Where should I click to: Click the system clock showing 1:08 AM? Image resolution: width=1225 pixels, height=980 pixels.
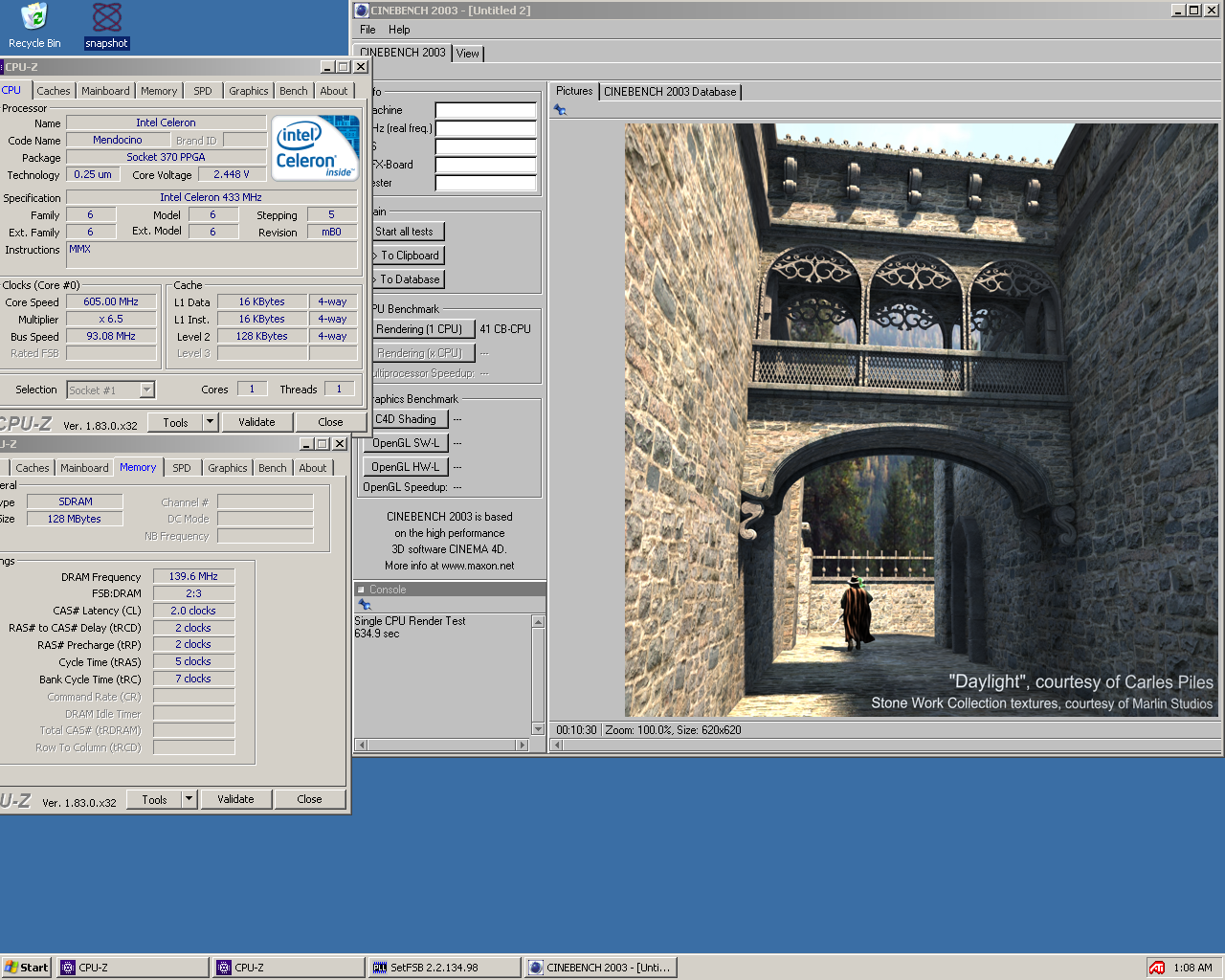[1192, 968]
